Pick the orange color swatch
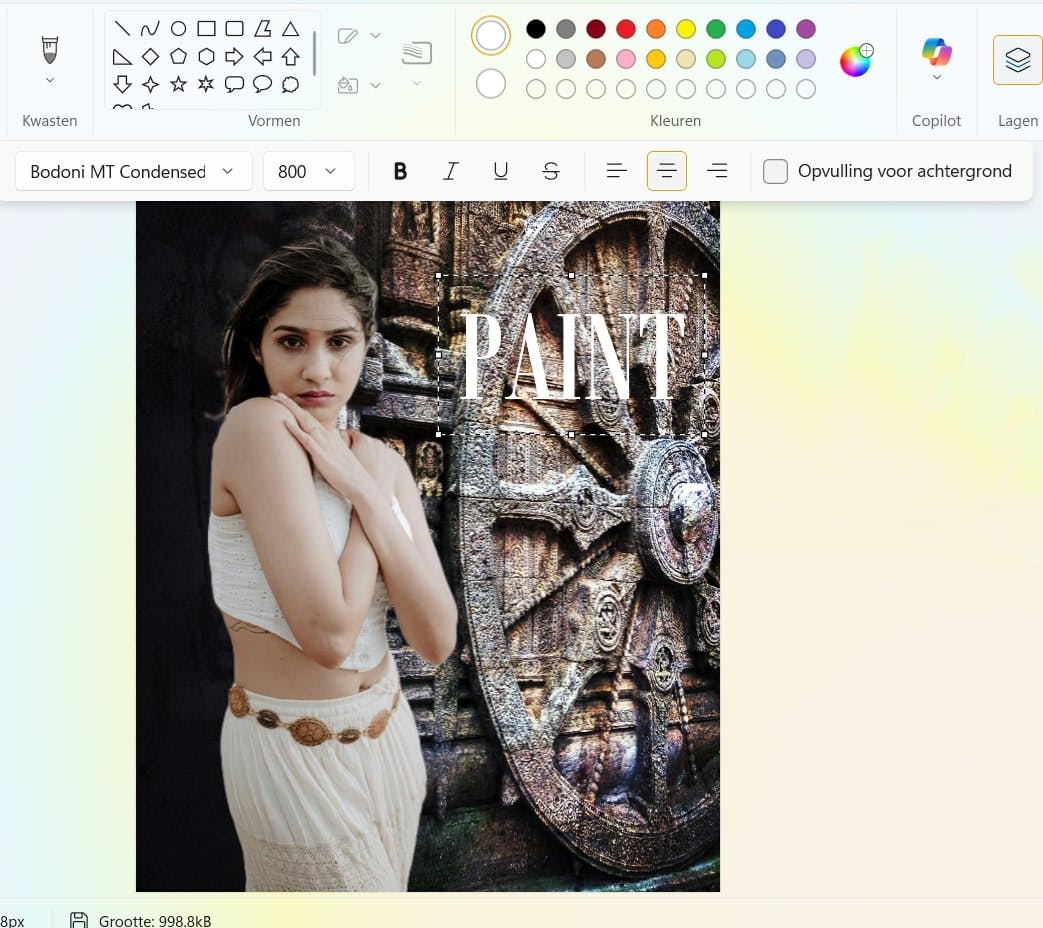Viewport: 1043px width, 928px height. point(656,29)
